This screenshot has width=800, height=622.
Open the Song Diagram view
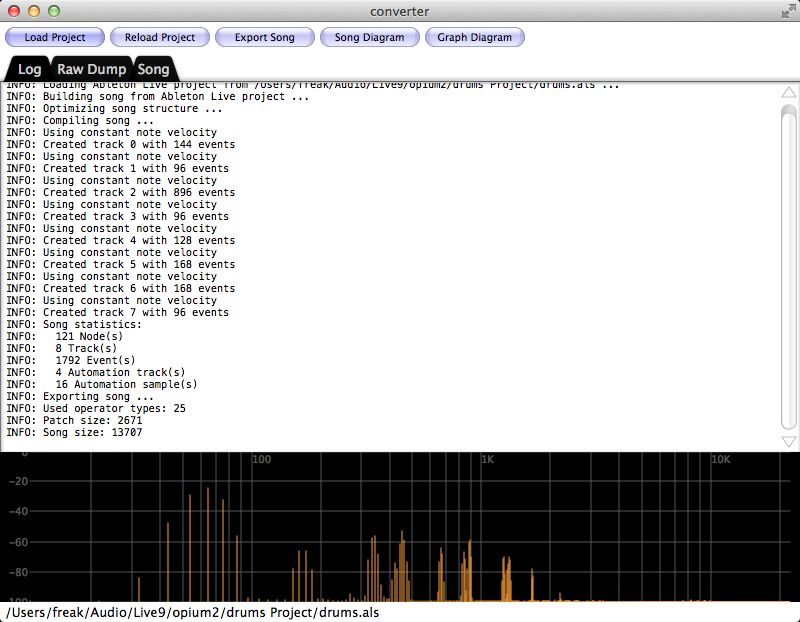coord(369,37)
